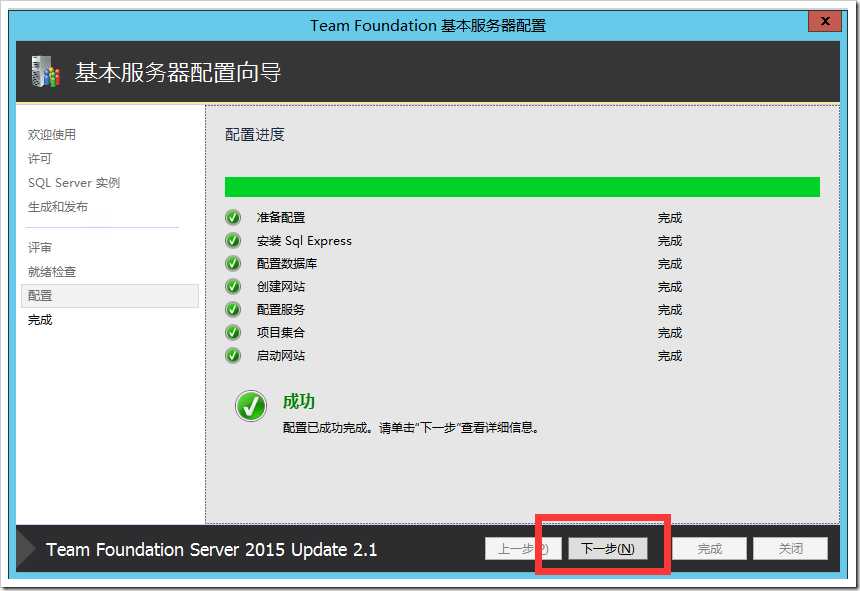This screenshot has height=591, width=860.
Task: Close the Team Foundation configuration window
Action: coord(824,21)
